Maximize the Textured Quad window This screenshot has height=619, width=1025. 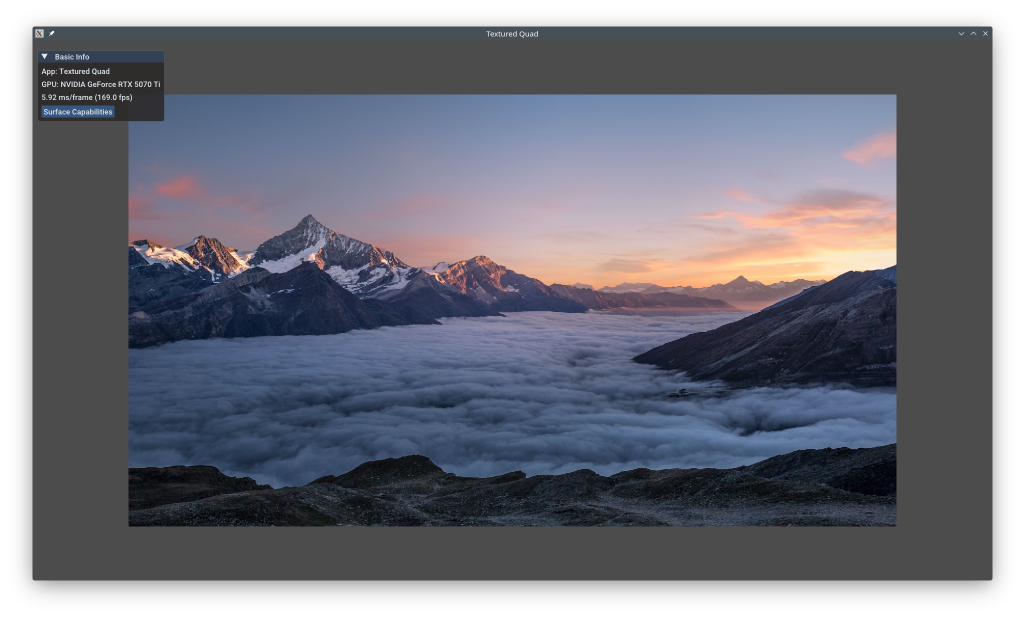point(973,33)
